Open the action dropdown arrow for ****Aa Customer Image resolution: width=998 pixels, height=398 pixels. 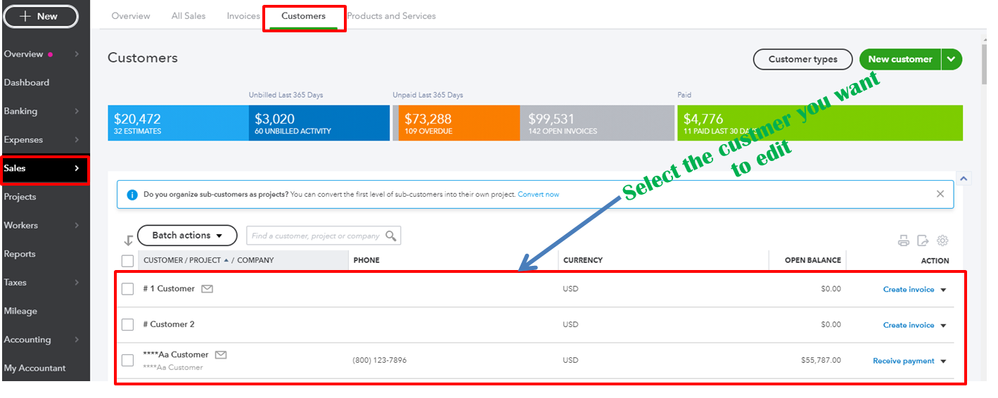pyautogui.click(x=943, y=361)
